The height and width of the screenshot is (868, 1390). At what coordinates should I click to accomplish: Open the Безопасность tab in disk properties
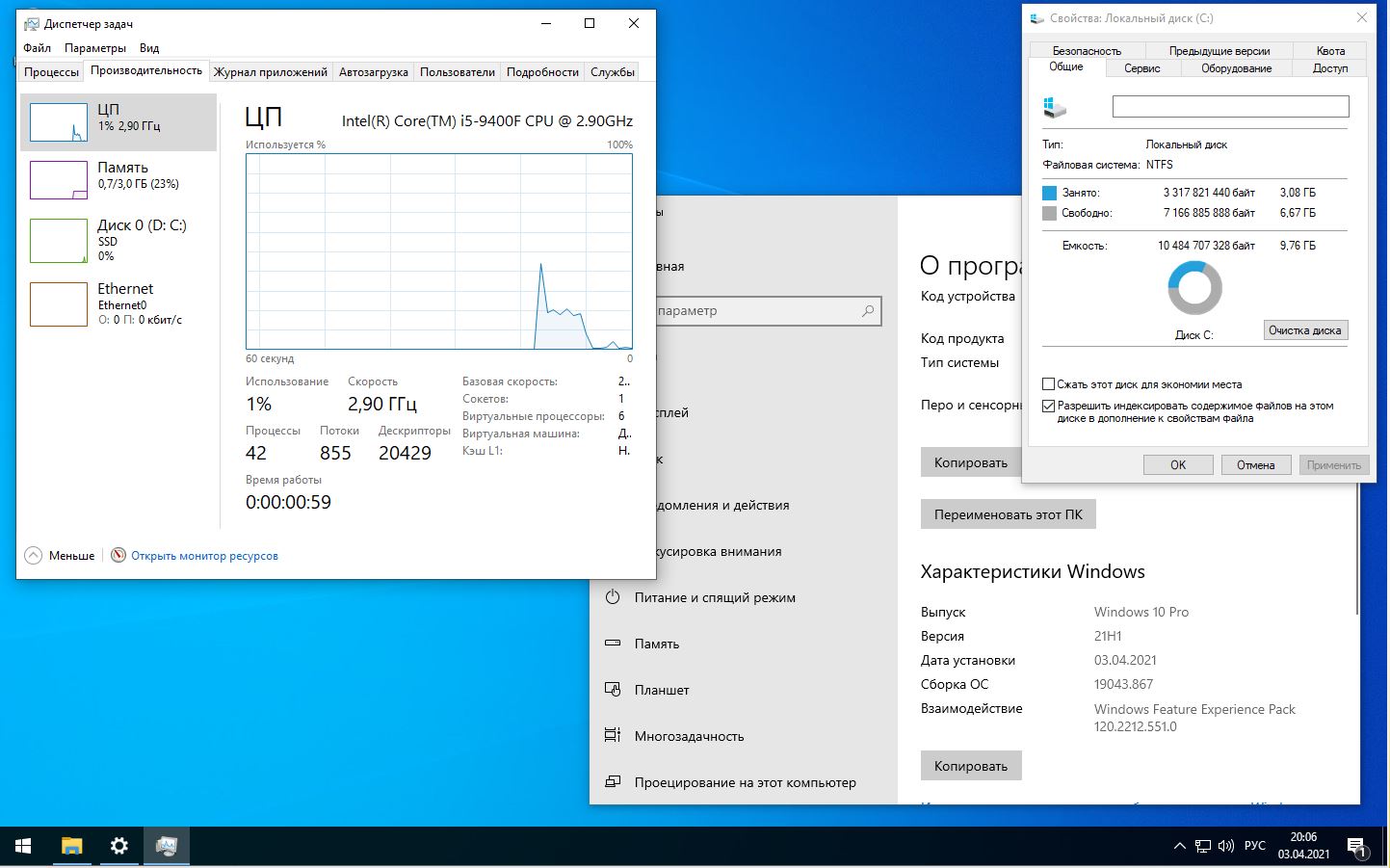[1087, 51]
